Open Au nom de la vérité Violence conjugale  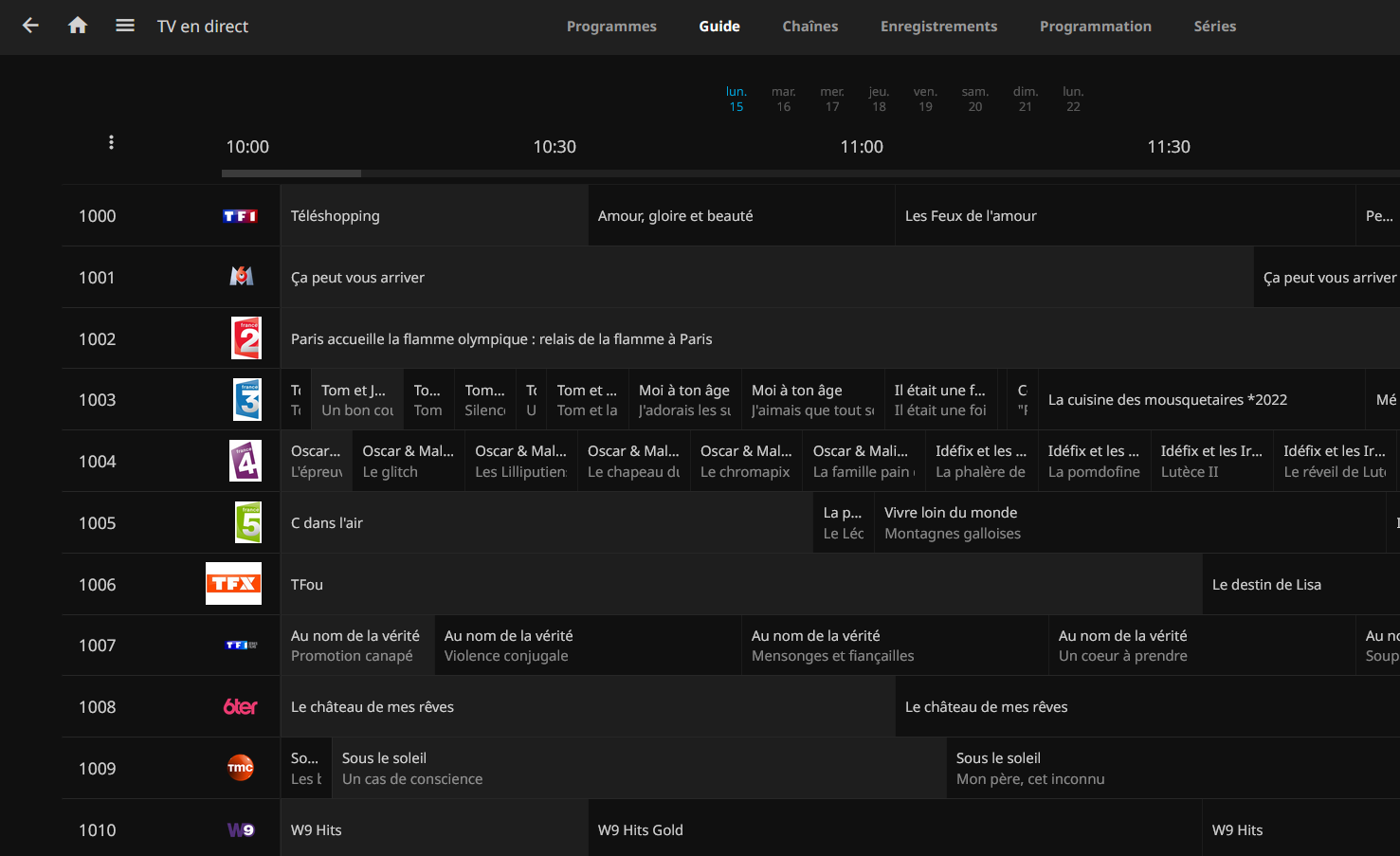(x=588, y=646)
